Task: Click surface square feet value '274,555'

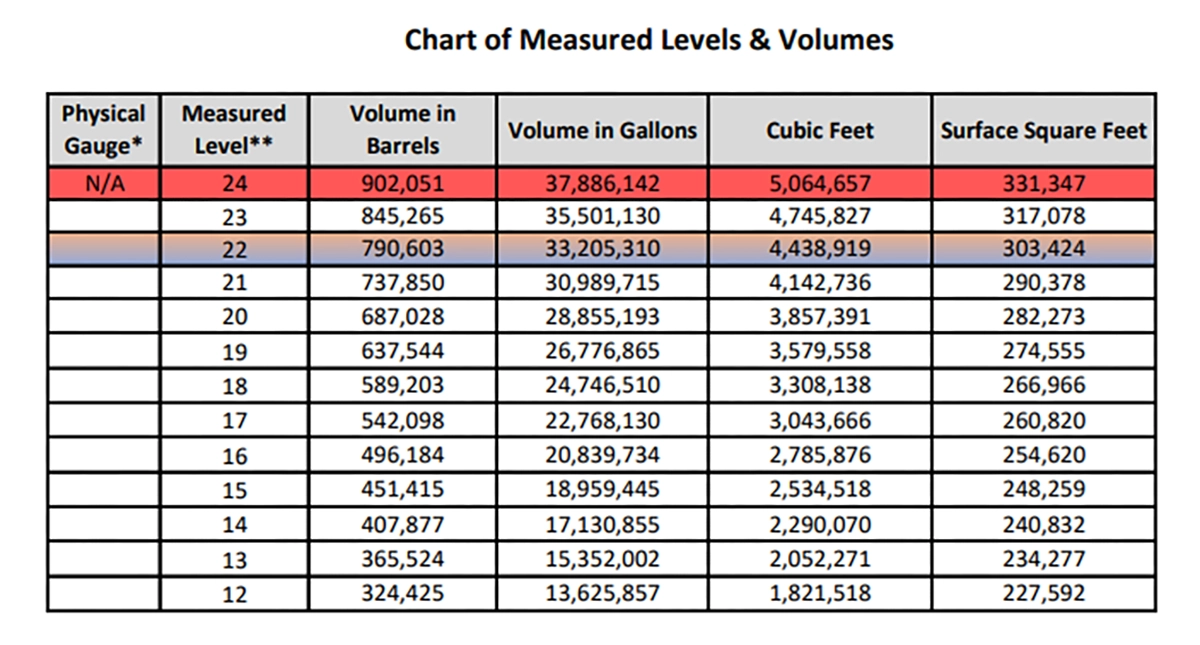Action: tap(1044, 352)
